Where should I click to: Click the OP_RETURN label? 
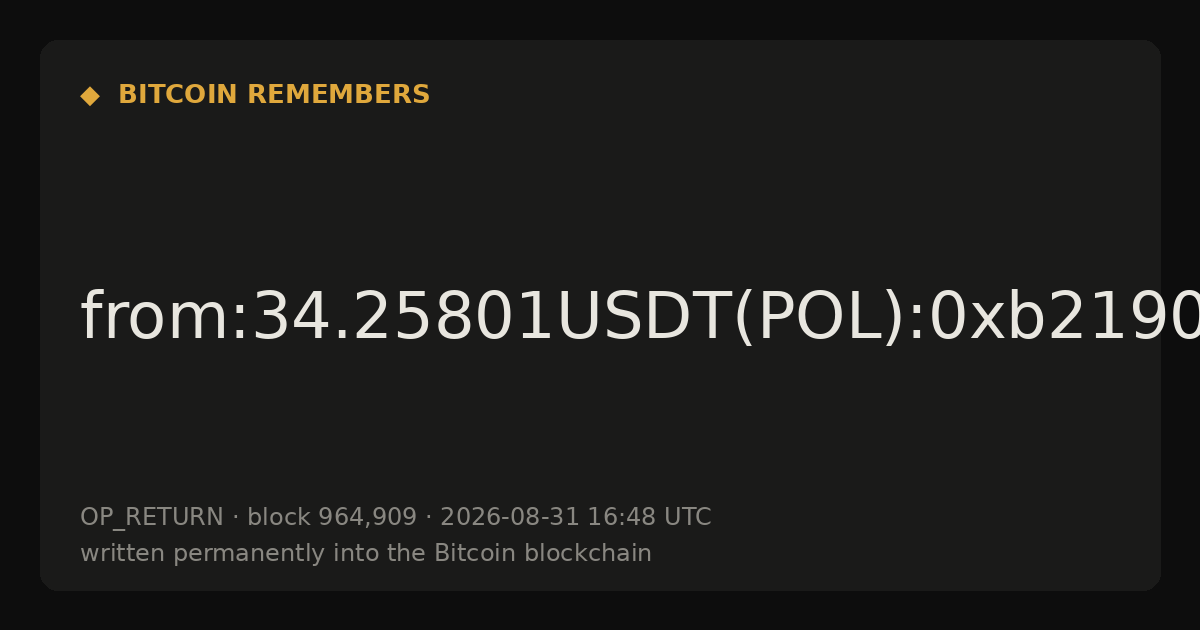(x=152, y=518)
